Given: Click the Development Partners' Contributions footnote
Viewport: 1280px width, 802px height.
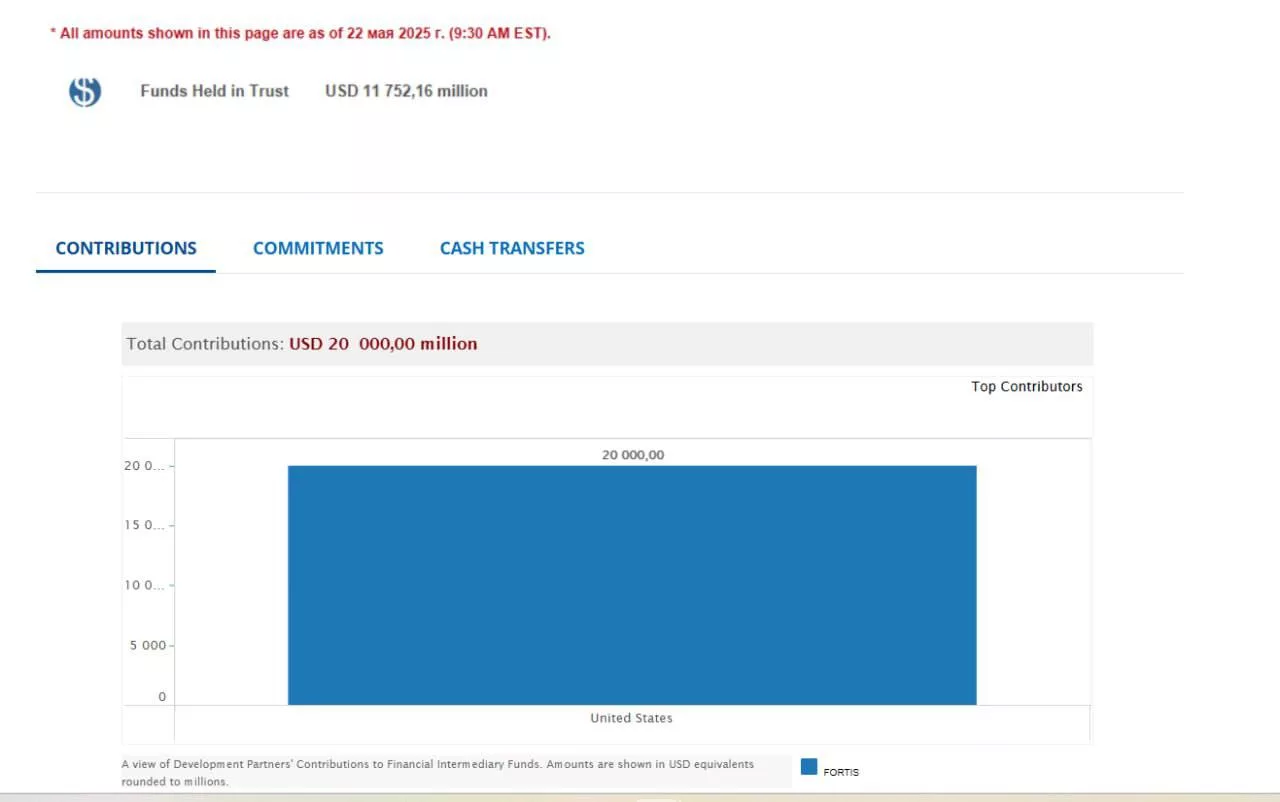Looking at the screenshot, I should click(x=438, y=772).
